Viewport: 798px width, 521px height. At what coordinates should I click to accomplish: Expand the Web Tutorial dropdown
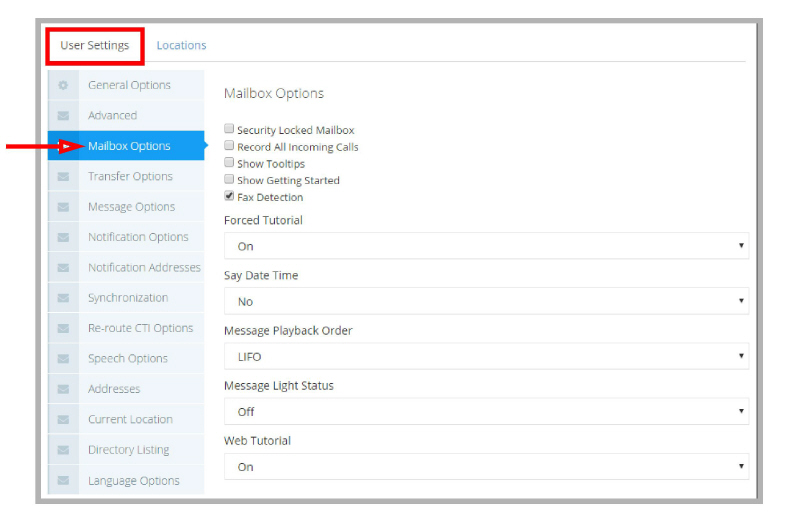[x=486, y=467]
